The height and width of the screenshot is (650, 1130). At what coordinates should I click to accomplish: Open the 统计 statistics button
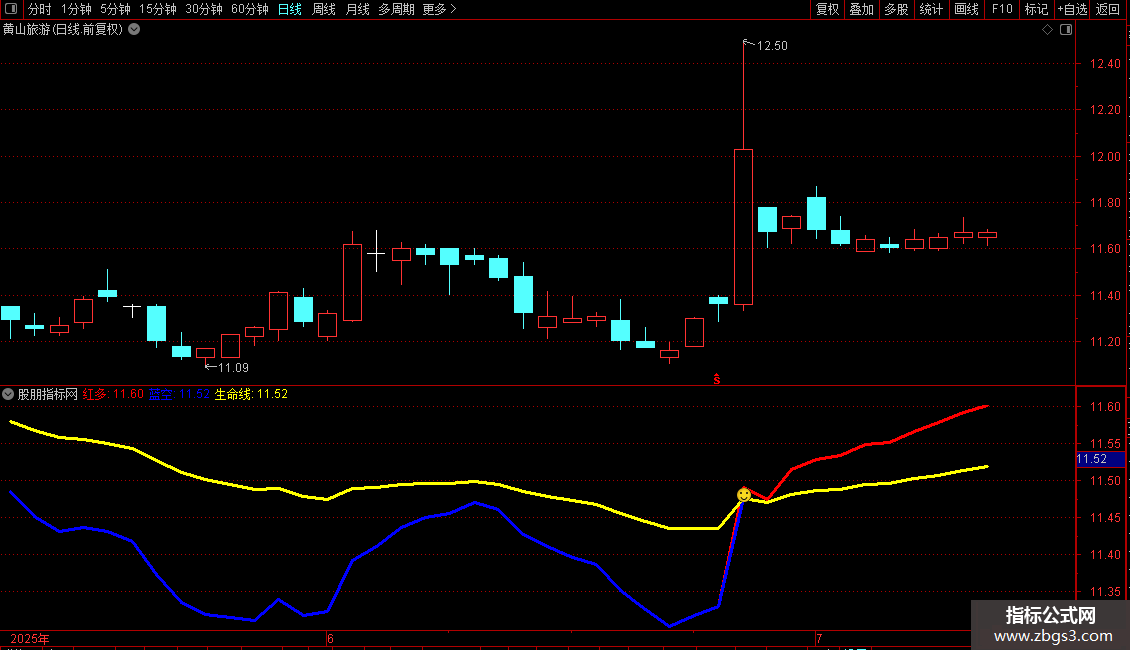click(931, 9)
